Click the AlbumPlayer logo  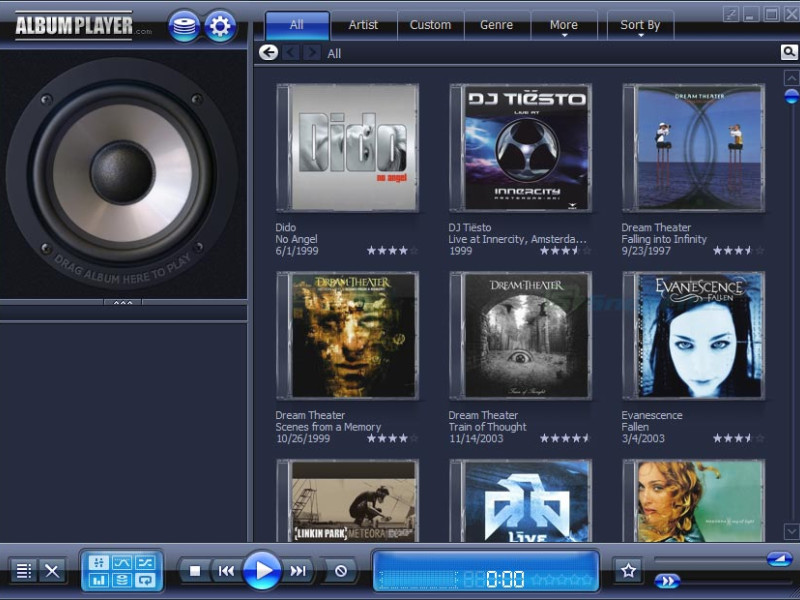83,26
